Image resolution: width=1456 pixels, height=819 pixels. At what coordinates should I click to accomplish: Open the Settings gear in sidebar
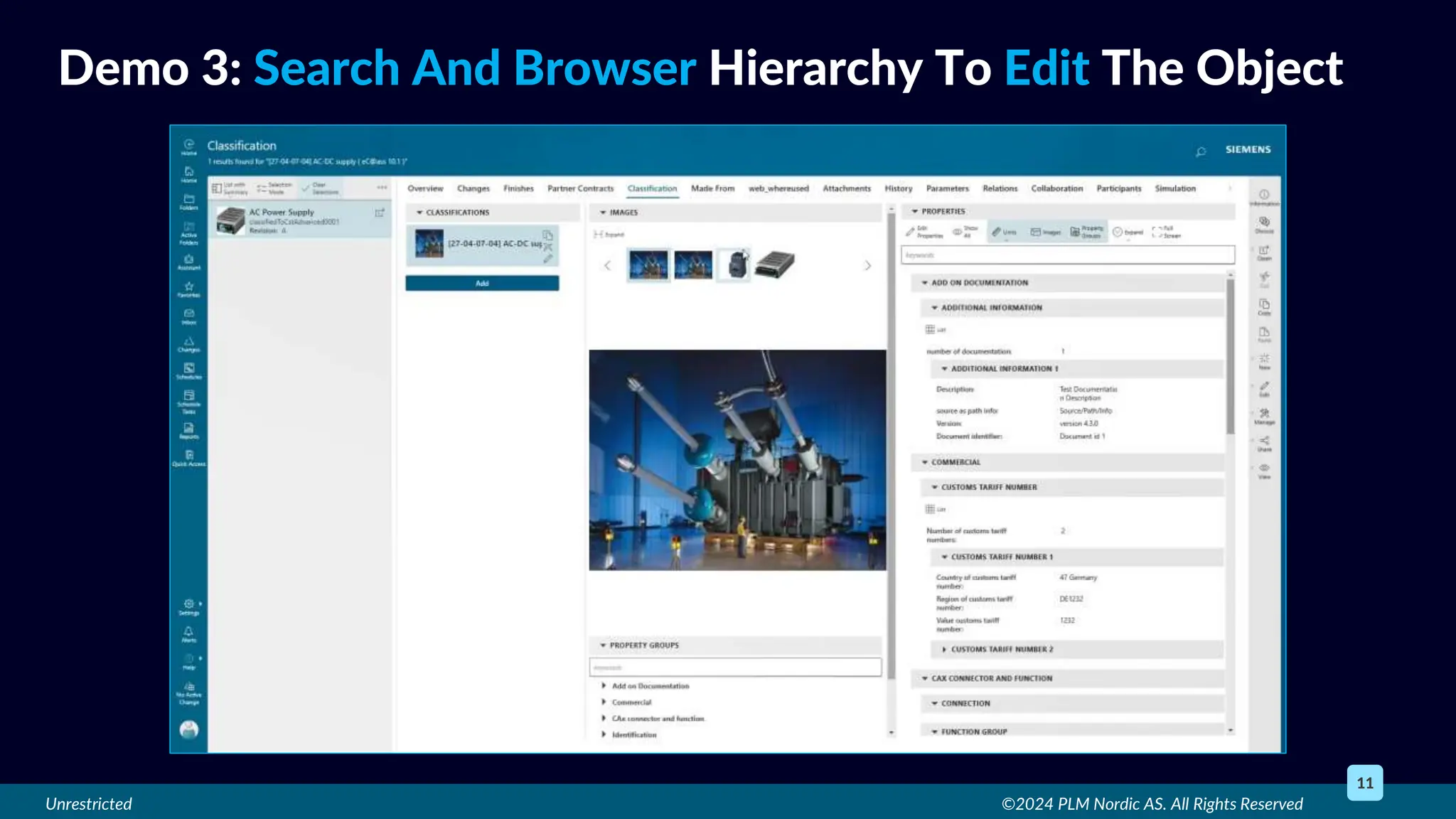(189, 606)
